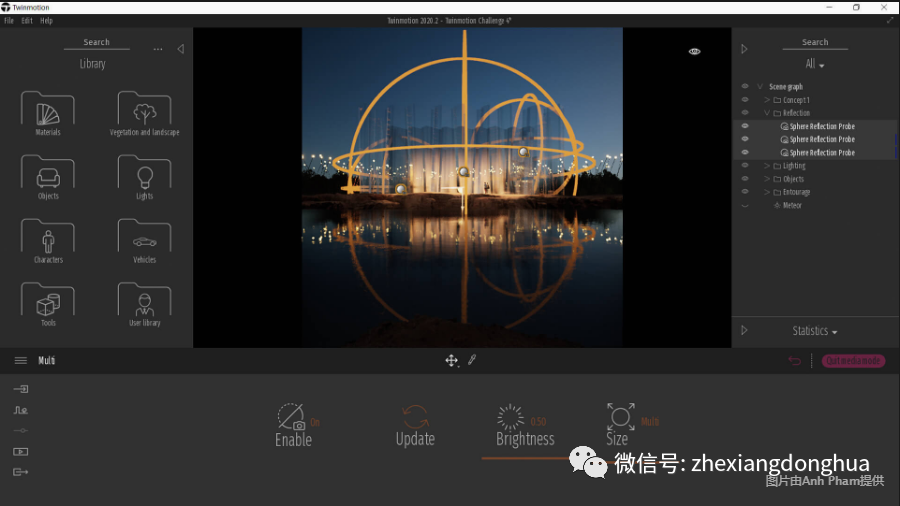Expand the Entourage folder
This screenshot has width=900, height=506.
(767, 192)
